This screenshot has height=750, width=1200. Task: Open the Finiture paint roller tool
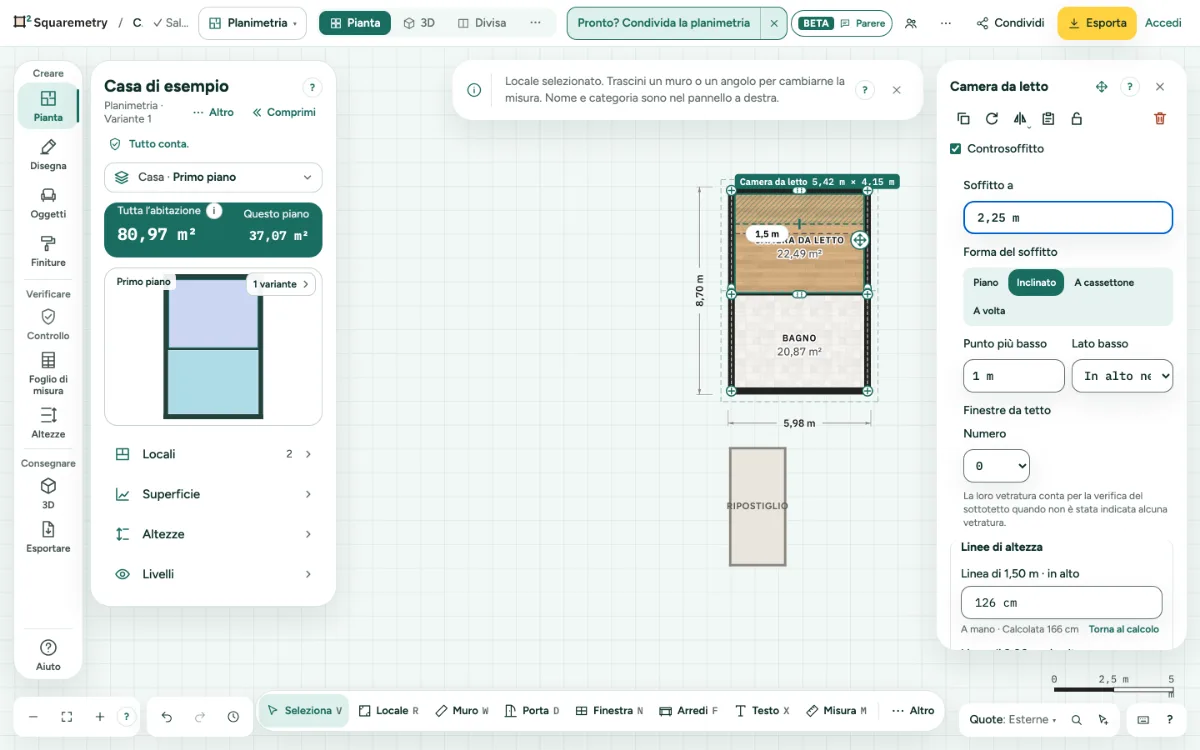click(48, 252)
